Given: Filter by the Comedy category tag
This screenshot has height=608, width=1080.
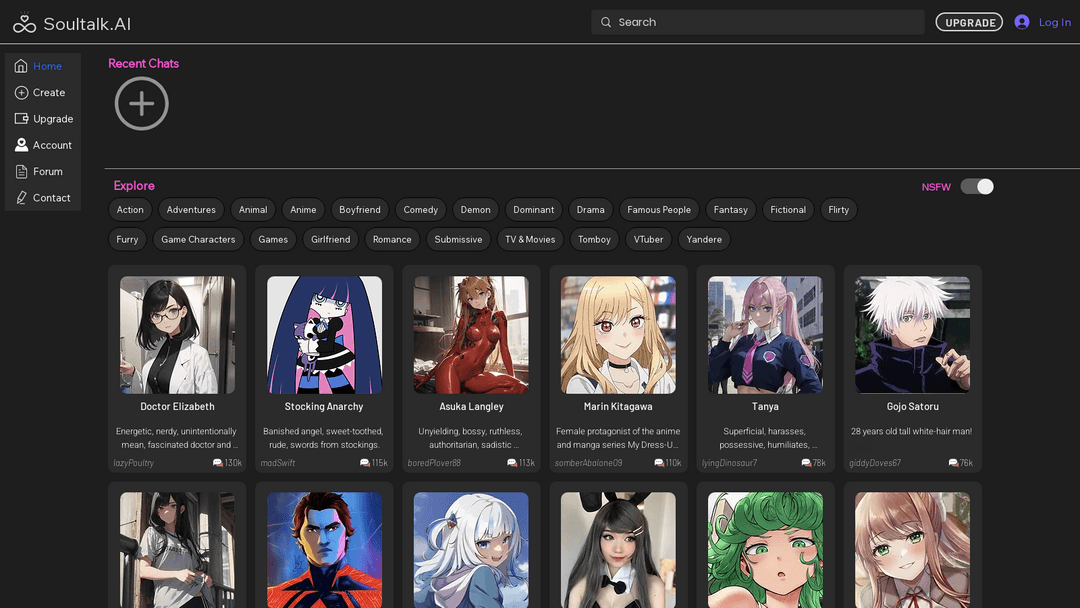Looking at the screenshot, I should click(420, 210).
